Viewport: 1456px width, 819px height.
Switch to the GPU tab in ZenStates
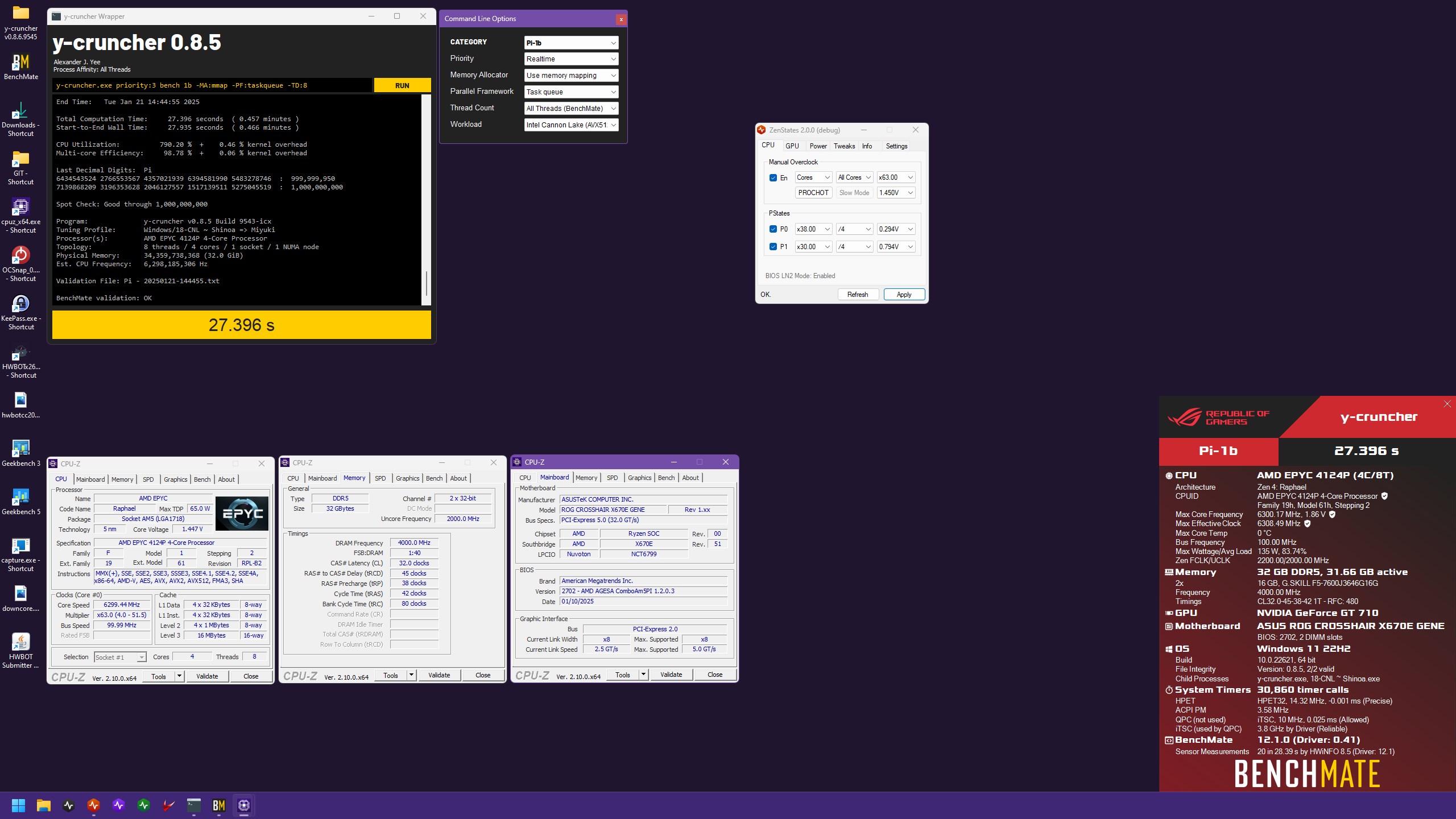click(792, 146)
